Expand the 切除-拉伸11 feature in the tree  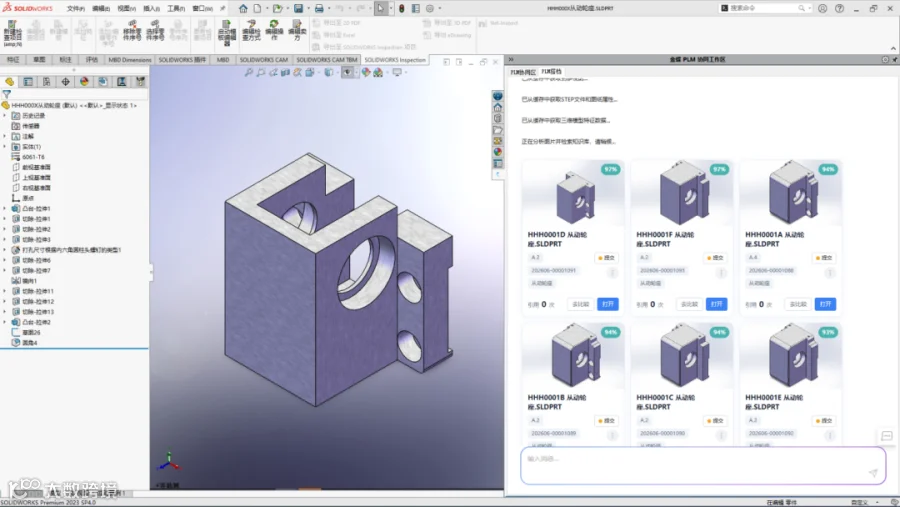5,291
